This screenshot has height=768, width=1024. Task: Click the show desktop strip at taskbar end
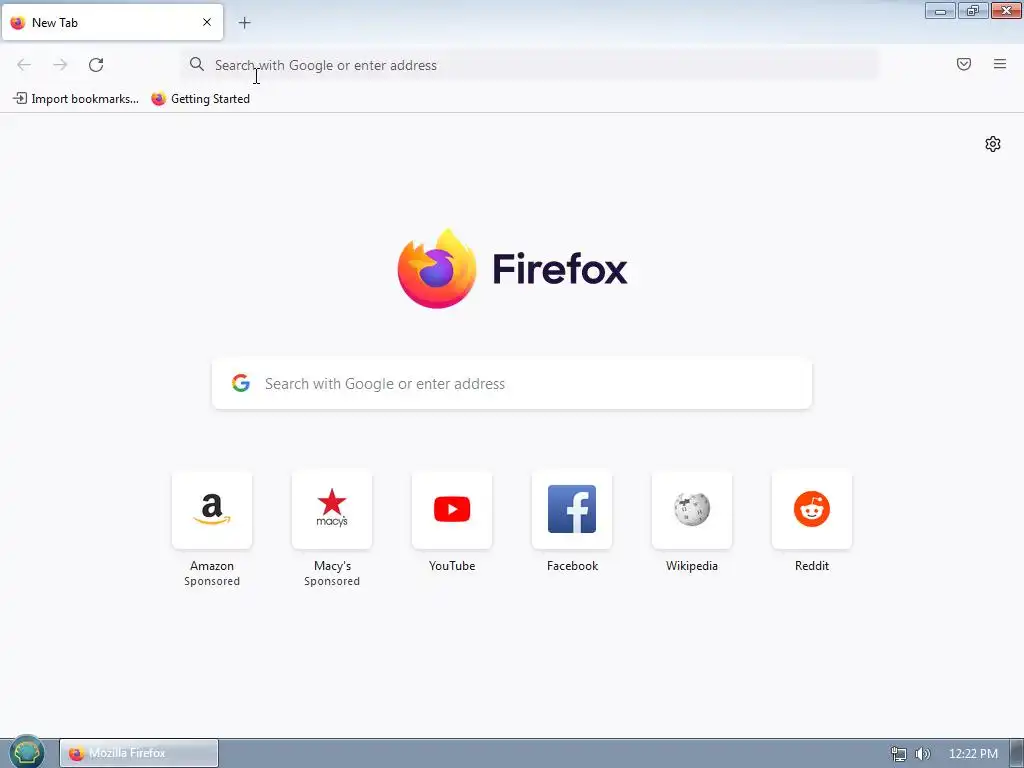[1017, 754]
